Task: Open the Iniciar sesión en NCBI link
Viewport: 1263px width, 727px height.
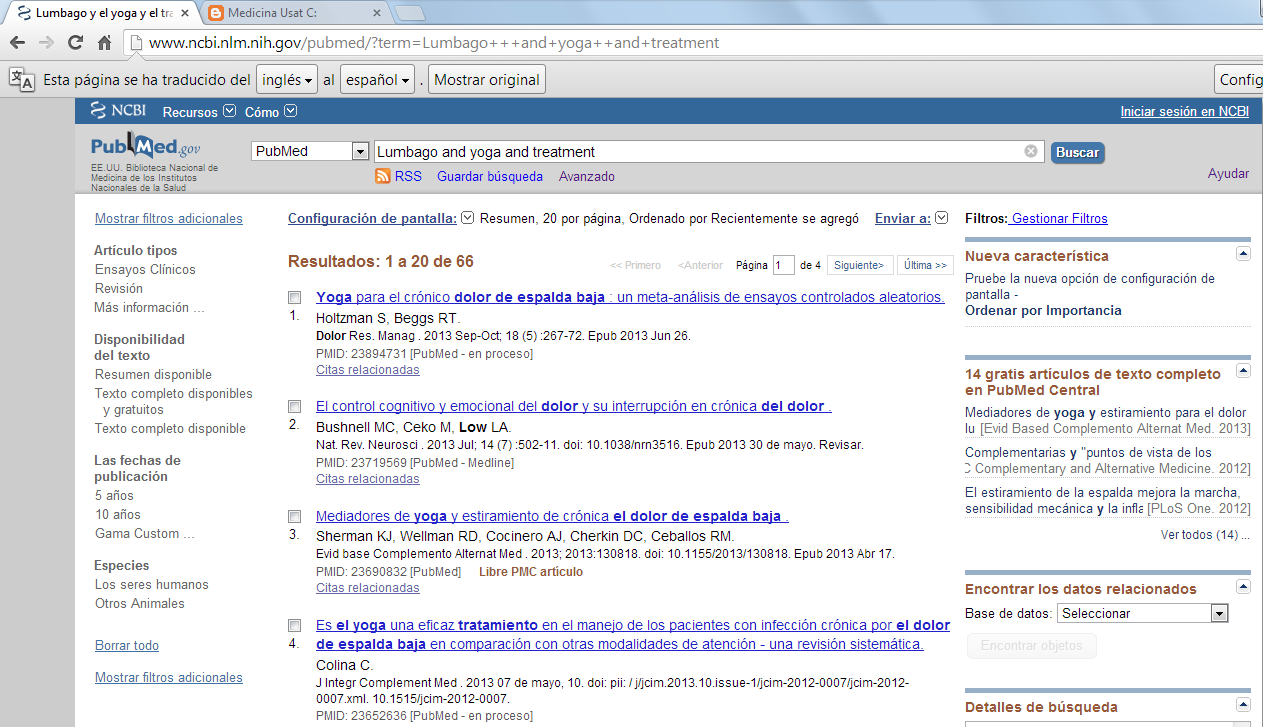Action: (1184, 112)
